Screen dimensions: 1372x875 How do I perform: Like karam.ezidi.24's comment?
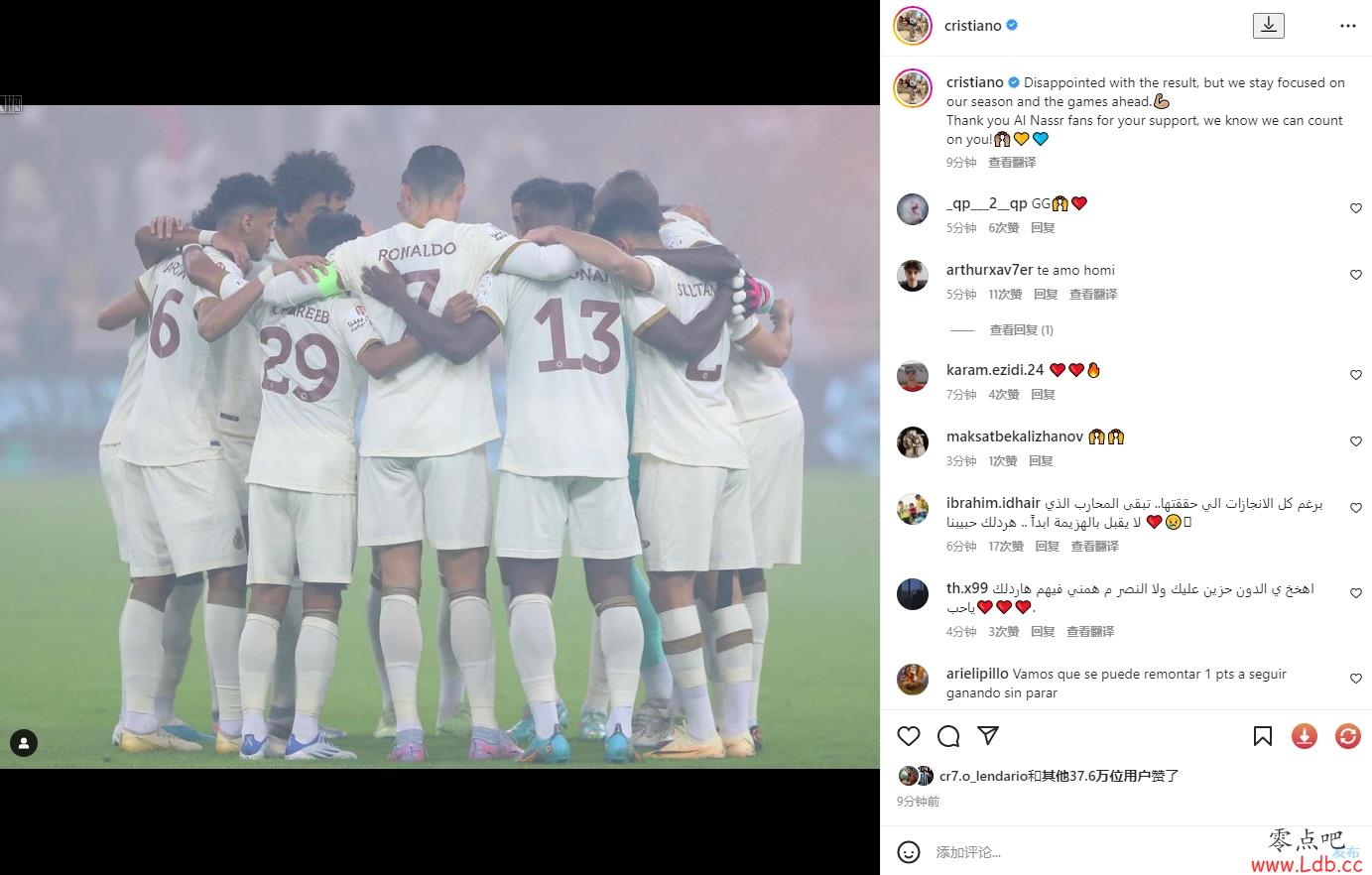point(1356,375)
